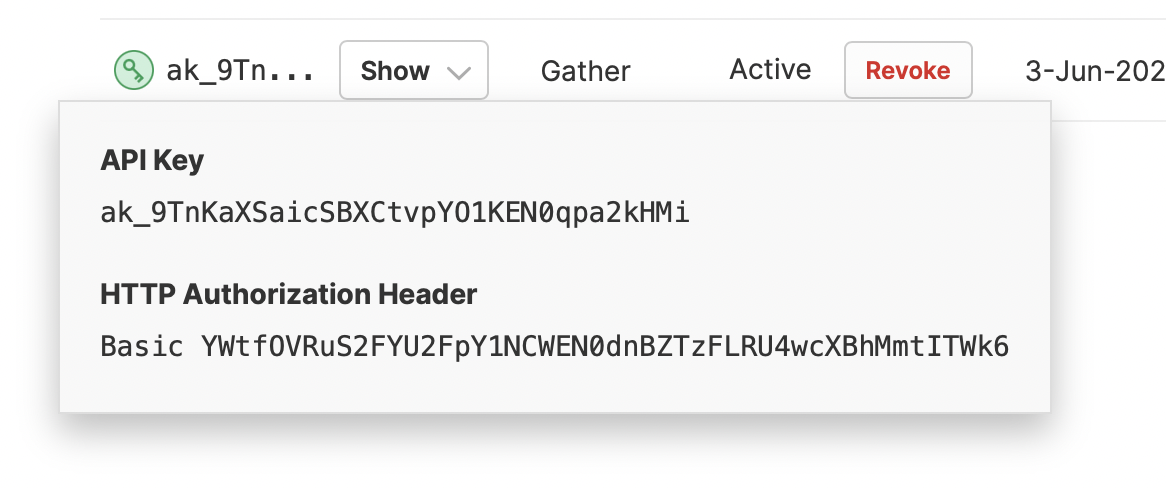
Task: Click the chevron arrow beside Show
Action: point(460,72)
